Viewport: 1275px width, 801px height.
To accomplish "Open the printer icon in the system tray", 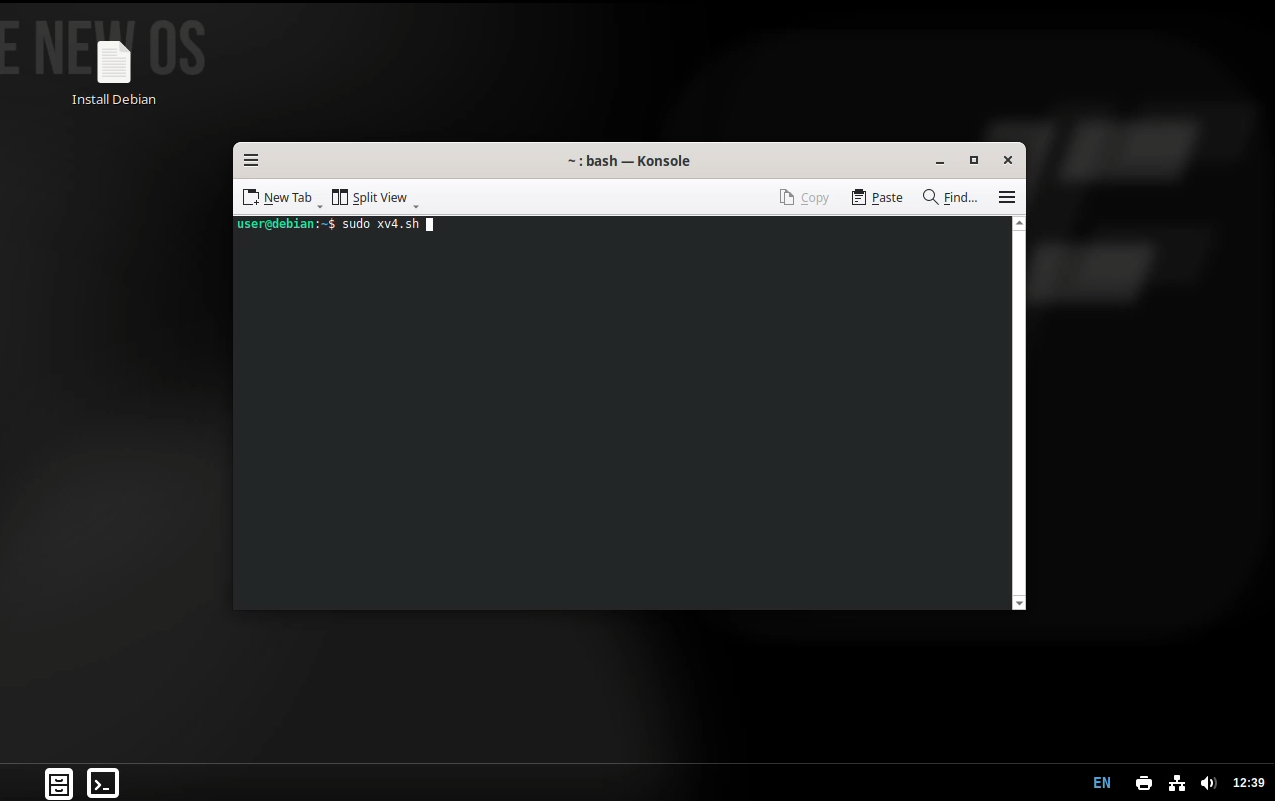I will [x=1143, y=783].
